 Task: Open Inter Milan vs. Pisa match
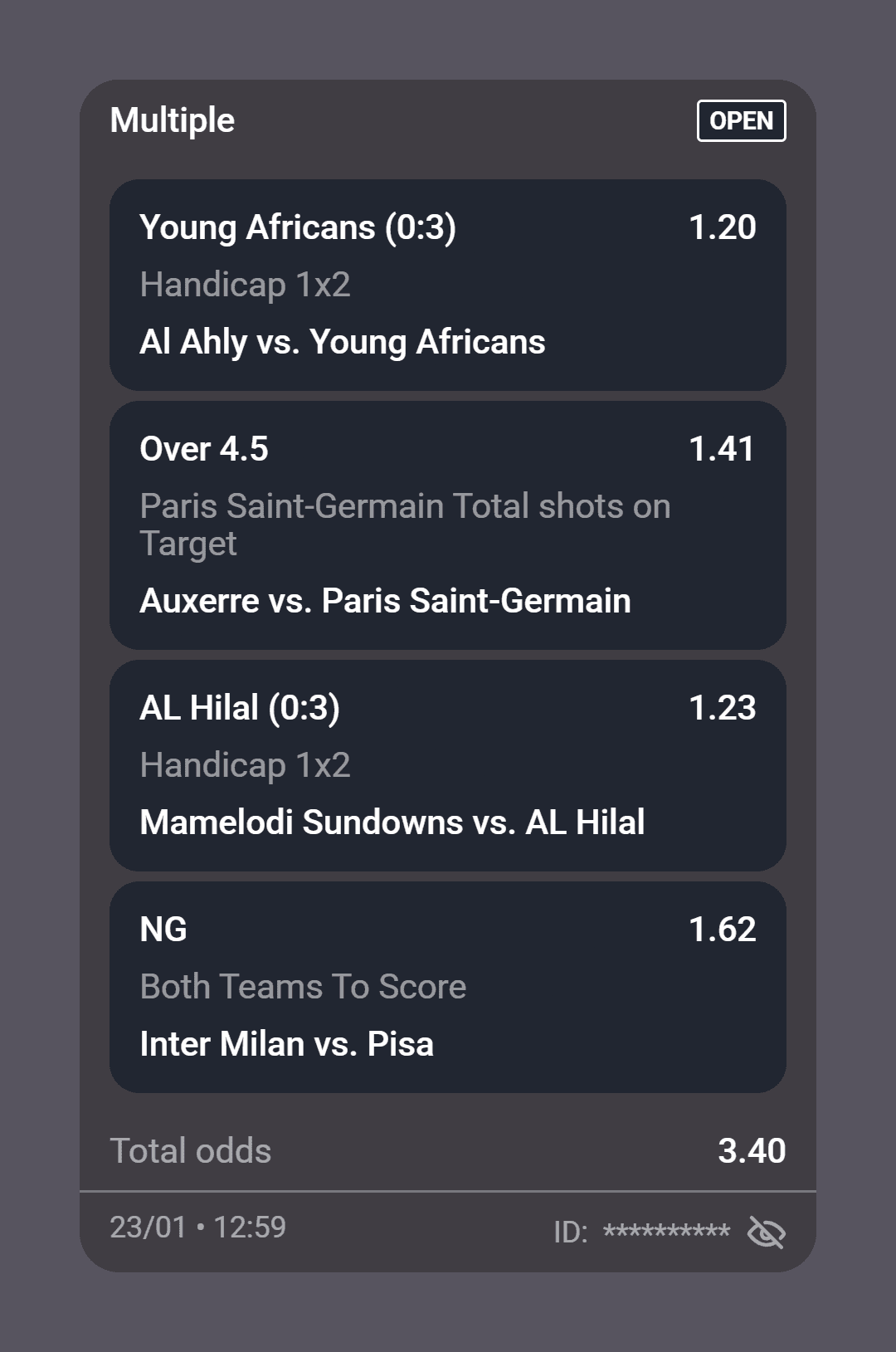pyautogui.click(x=286, y=1044)
